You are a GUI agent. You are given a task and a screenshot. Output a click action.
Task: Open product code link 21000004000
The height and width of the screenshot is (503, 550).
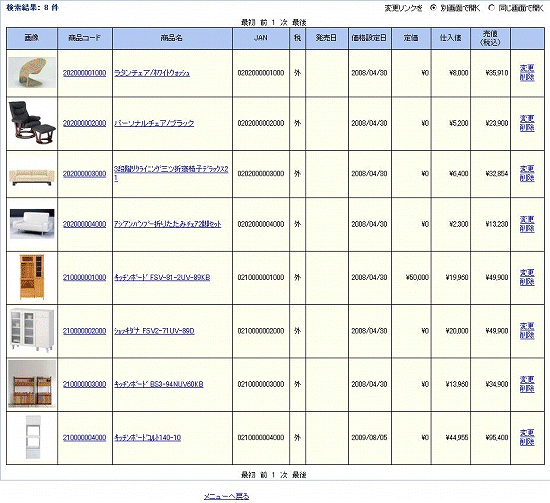click(85, 437)
